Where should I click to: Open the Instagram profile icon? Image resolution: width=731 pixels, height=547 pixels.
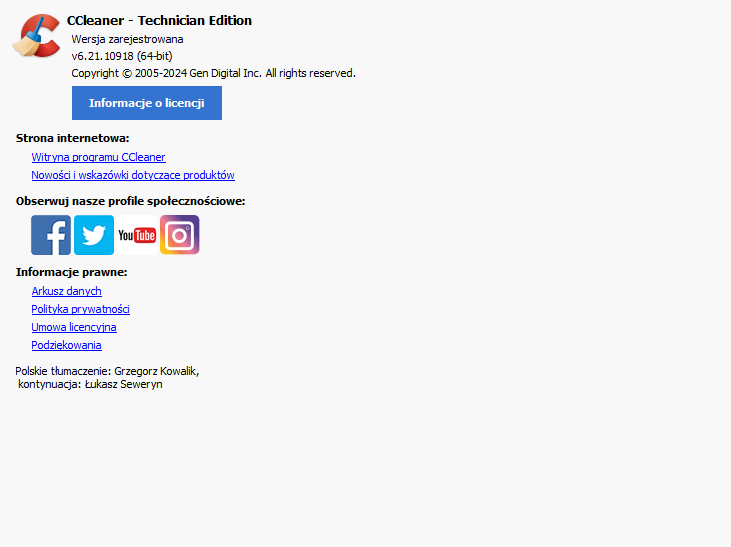pyautogui.click(x=179, y=235)
